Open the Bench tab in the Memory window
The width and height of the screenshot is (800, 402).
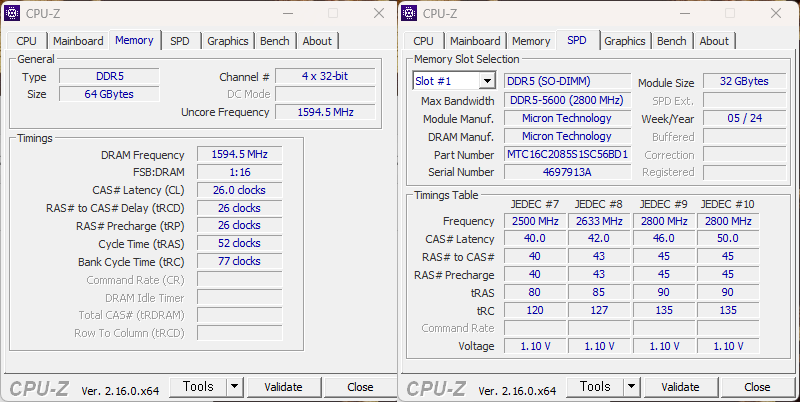275,41
